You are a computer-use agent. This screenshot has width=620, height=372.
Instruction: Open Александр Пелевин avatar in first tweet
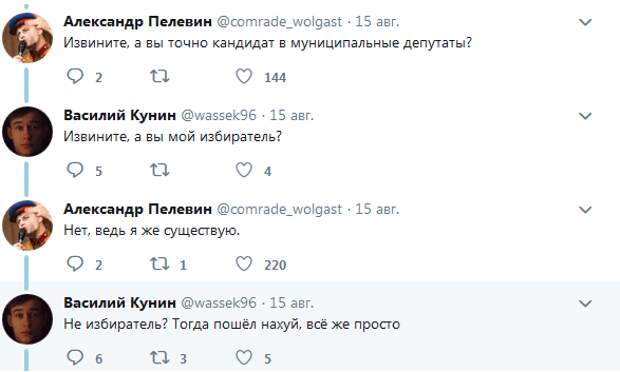[27, 38]
